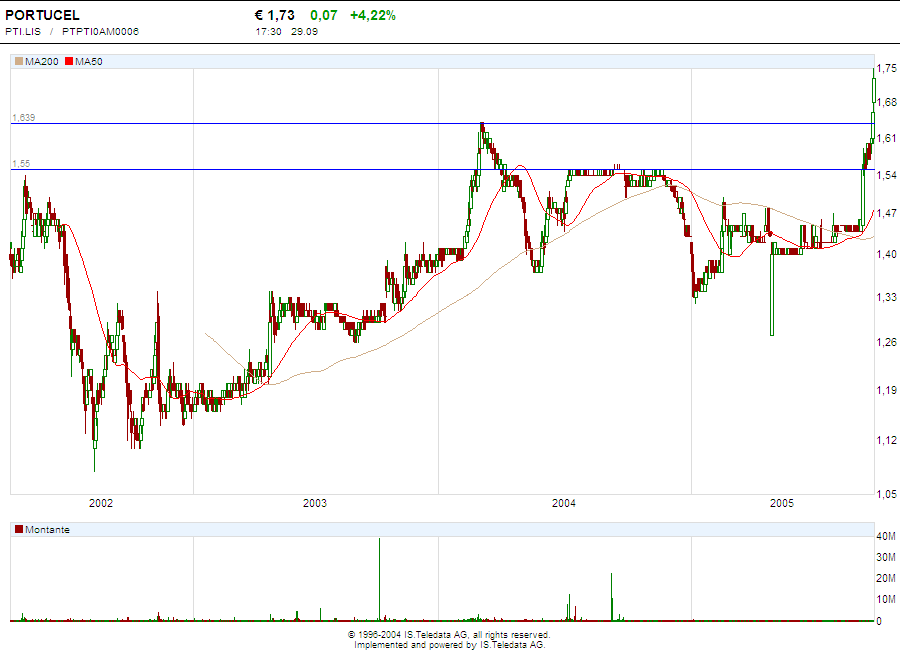The width and height of the screenshot is (900, 650).
Task: Select the PTI.LIS ticker text
Action: tap(23, 32)
